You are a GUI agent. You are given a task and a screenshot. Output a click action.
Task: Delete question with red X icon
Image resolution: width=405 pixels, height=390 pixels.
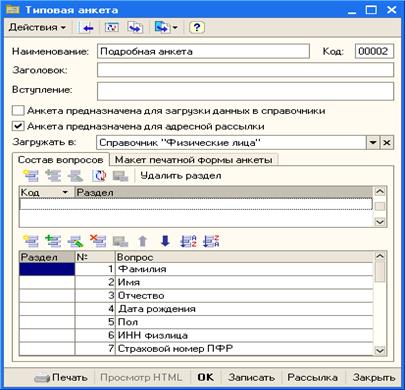[x=98, y=241]
